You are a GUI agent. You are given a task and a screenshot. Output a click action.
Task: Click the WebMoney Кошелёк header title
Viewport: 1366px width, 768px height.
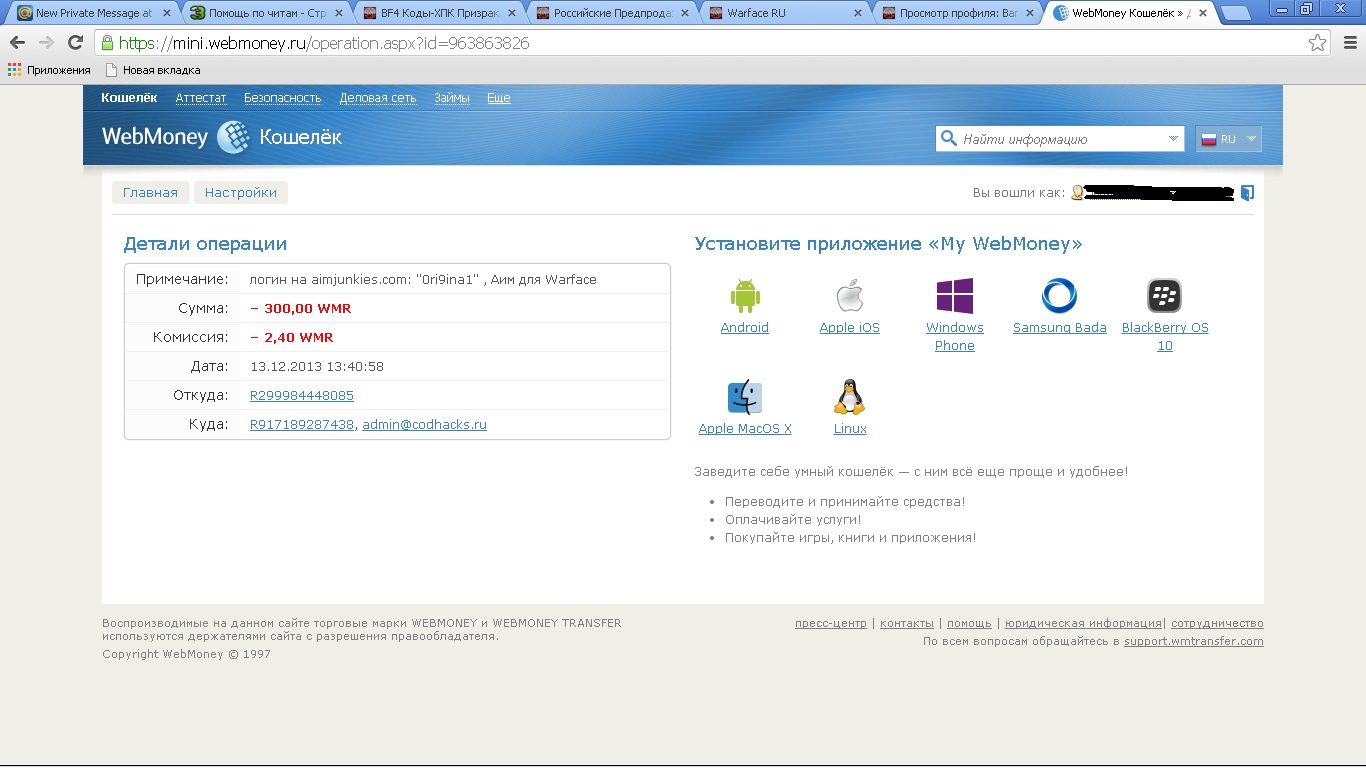coord(222,137)
